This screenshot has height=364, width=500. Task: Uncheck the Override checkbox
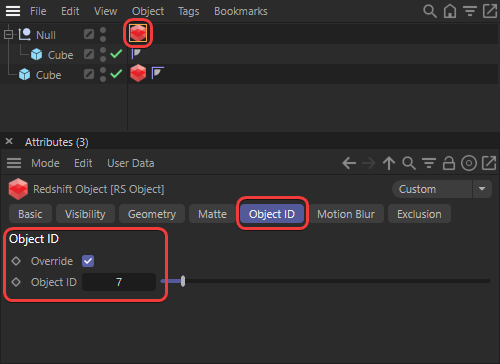click(88, 261)
